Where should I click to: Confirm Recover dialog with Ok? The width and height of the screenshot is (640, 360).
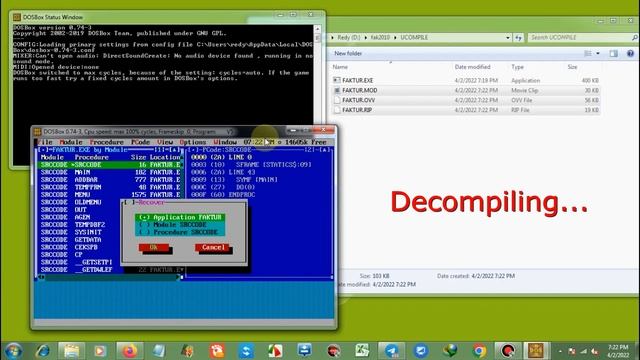click(153, 247)
